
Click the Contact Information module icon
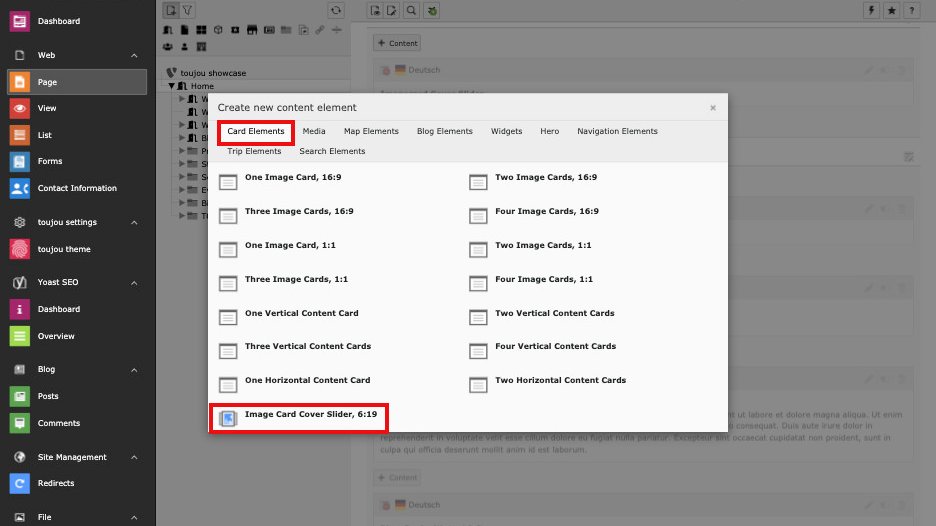[20, 188]
